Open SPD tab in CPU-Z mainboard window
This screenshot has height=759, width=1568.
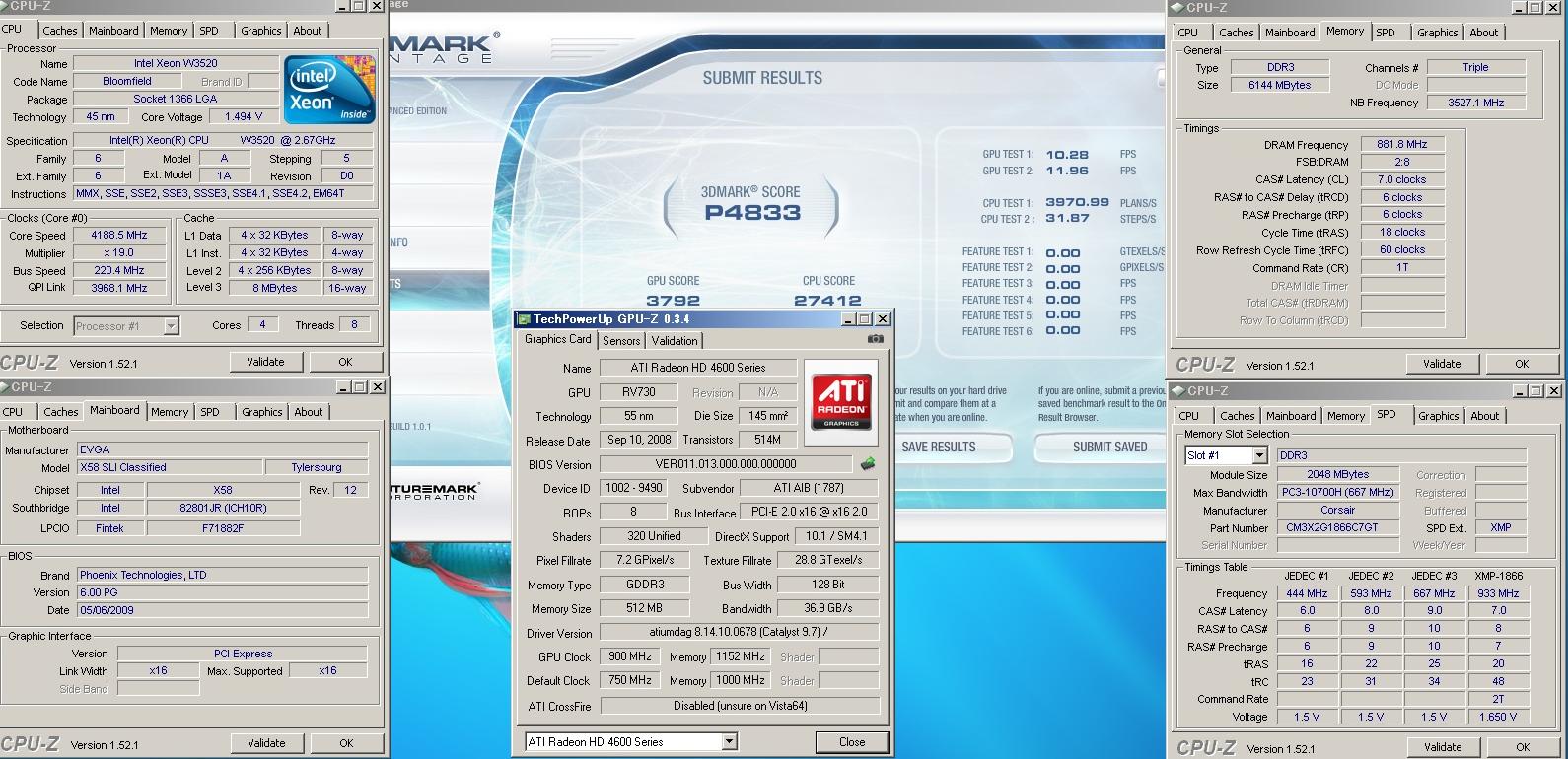pyautogui.click(x=210, y=412)
